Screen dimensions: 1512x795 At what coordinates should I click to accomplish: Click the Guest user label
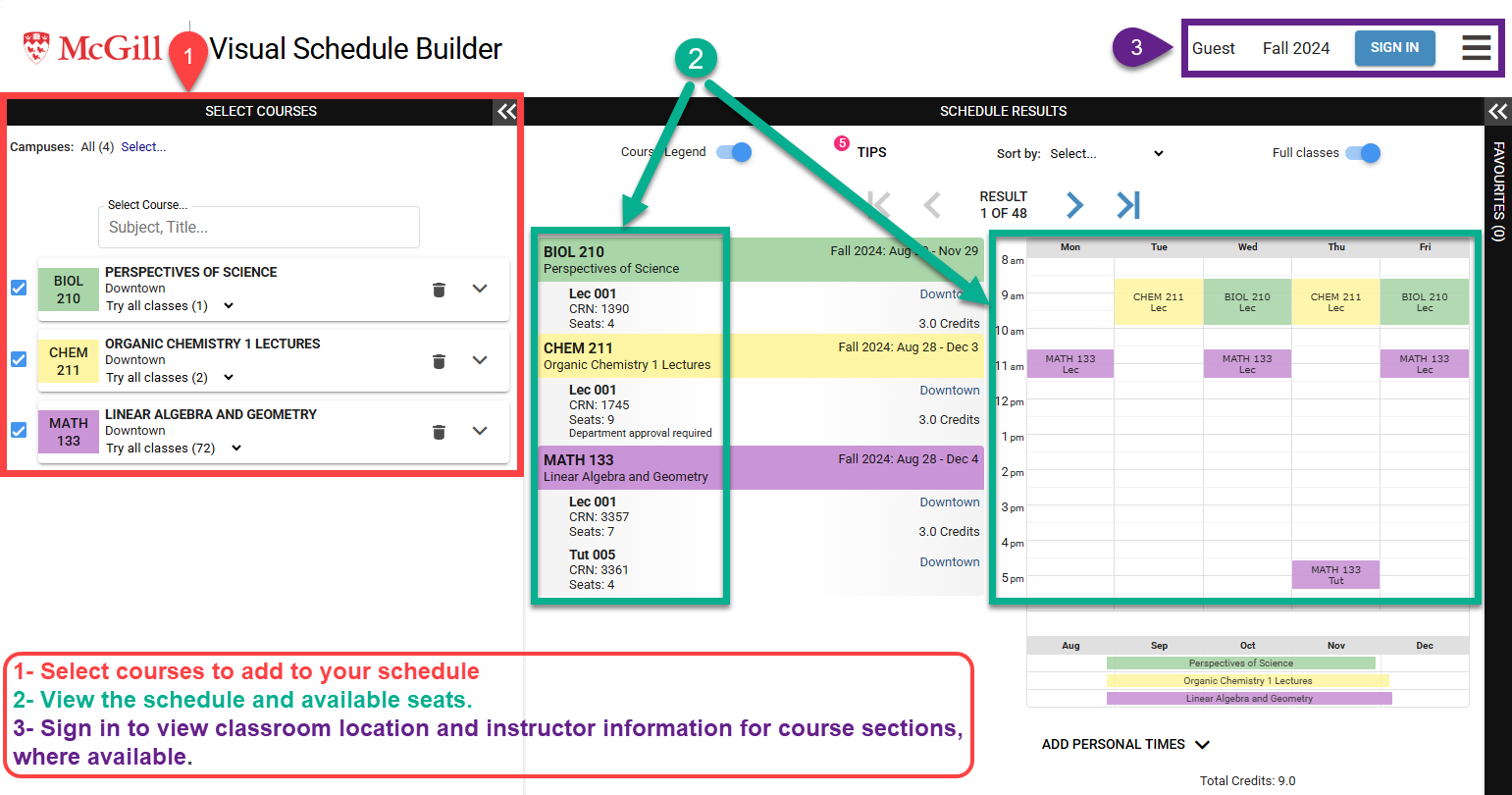pos(1214,48)
